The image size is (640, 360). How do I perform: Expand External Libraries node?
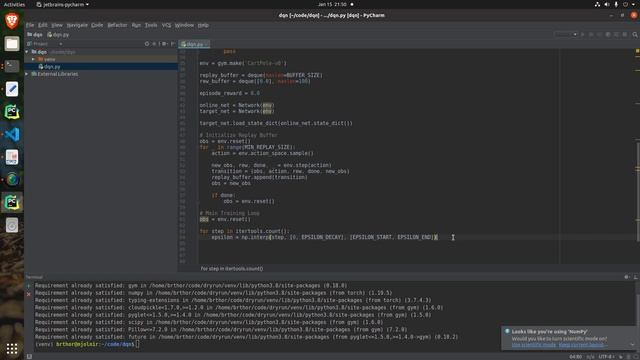[27, 74]
